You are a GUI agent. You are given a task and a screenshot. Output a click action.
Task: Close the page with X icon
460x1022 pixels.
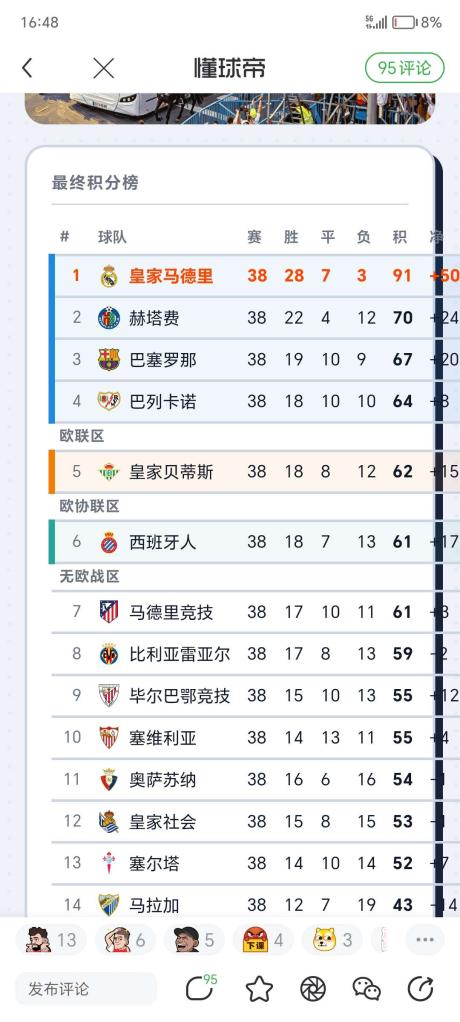coord(104,68)
